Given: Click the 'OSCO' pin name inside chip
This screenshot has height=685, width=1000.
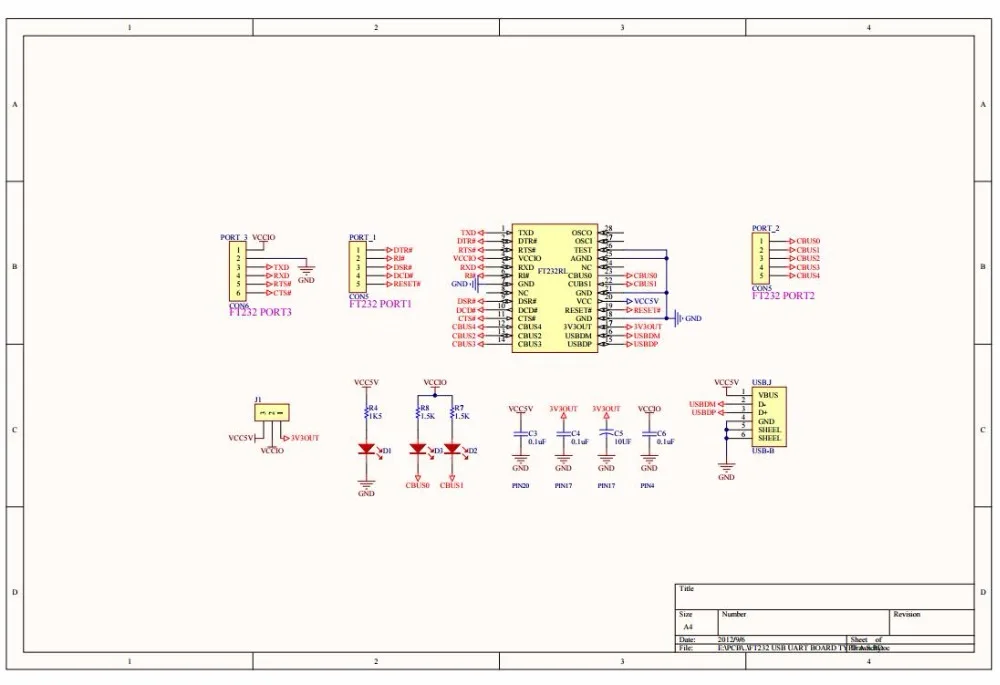Looking at the screenshot, I should coord(582,233).
